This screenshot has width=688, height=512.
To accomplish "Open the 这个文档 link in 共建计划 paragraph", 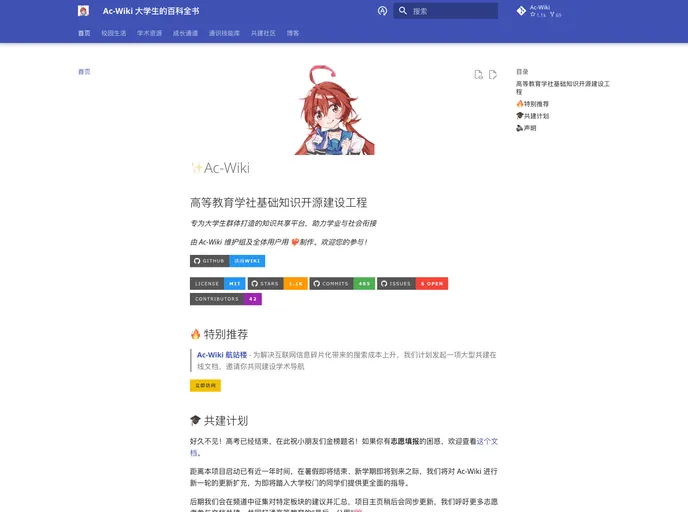I will pyautogui.click(x=487, y=441).
